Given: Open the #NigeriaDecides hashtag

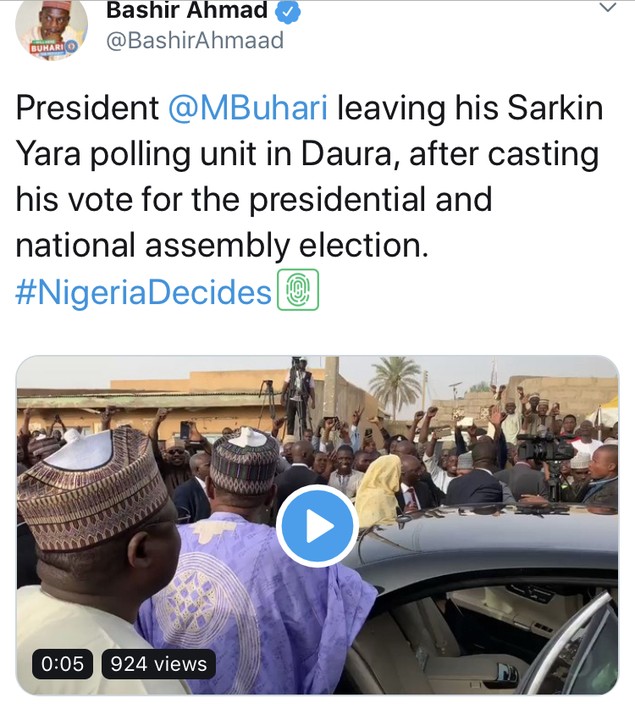Looking at the screenshot, I should pos(144,292).
